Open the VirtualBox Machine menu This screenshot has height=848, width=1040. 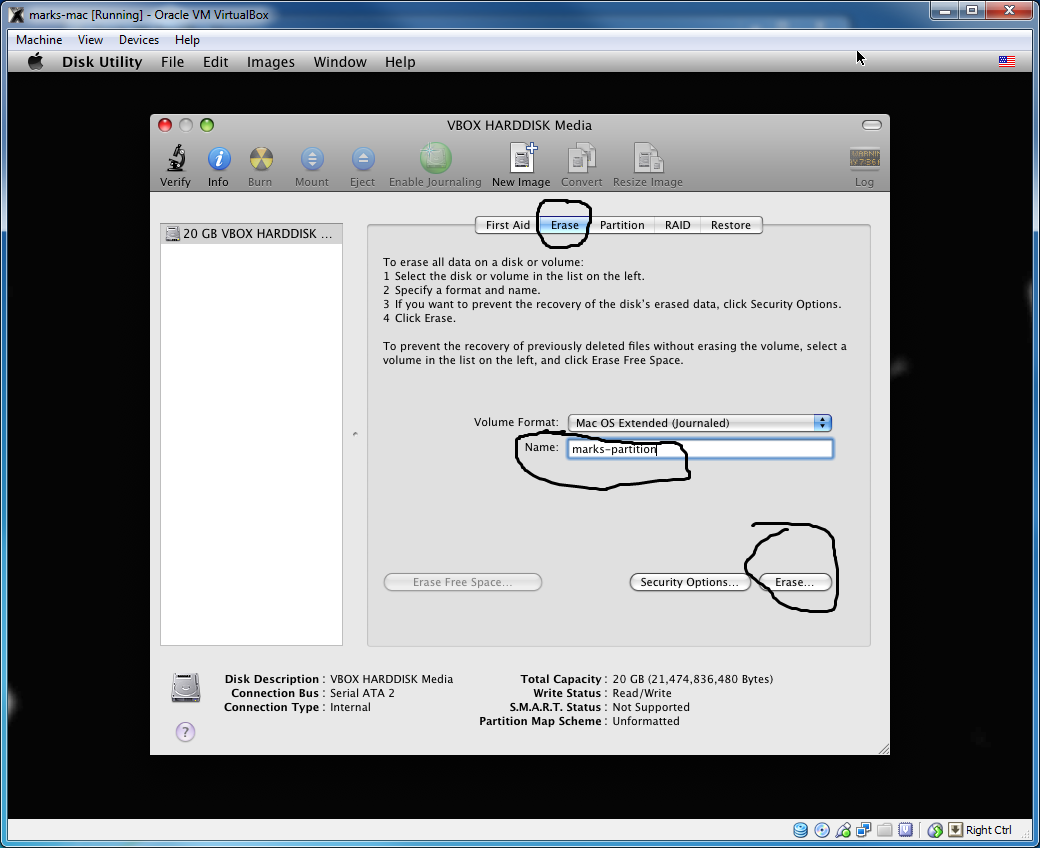tap(39, 40)
